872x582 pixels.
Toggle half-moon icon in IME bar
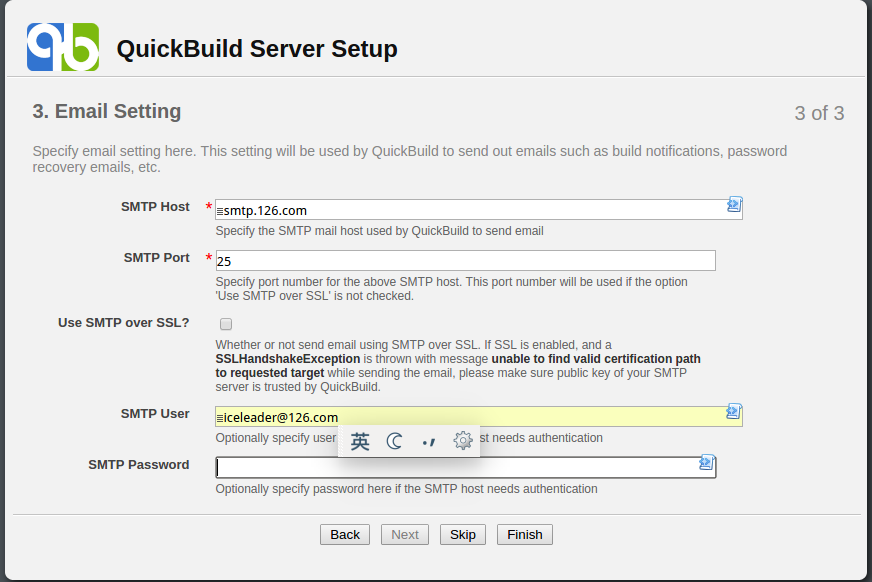pyautogui.click(x=394, y=442)
